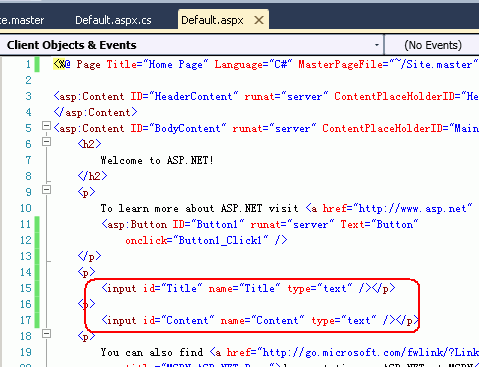Open the Site.master tab

tap(22, 20)
